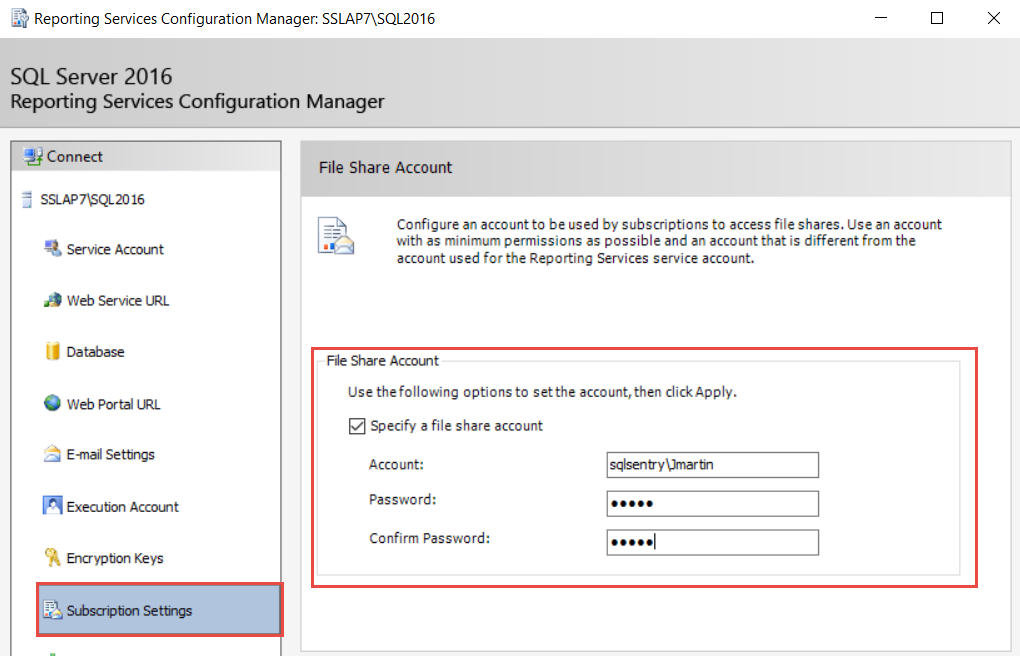Click the SQL Server 2016 heading
The image size is (1020, 656).
pos(91,77)
